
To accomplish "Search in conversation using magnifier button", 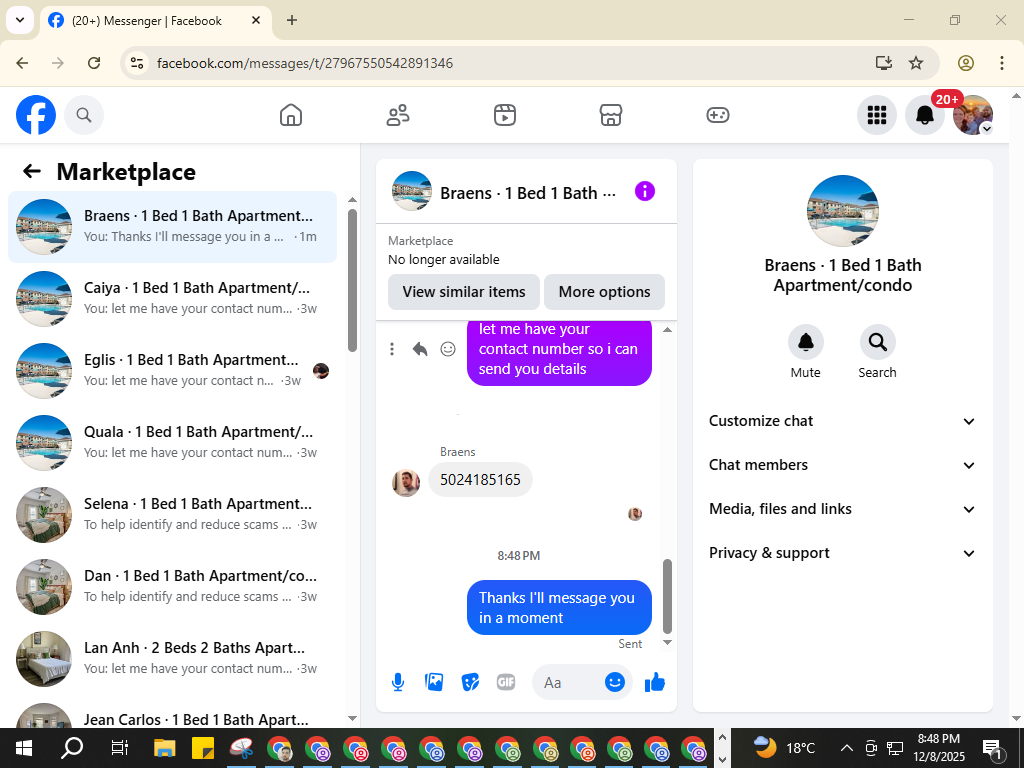I will point(877,342).
